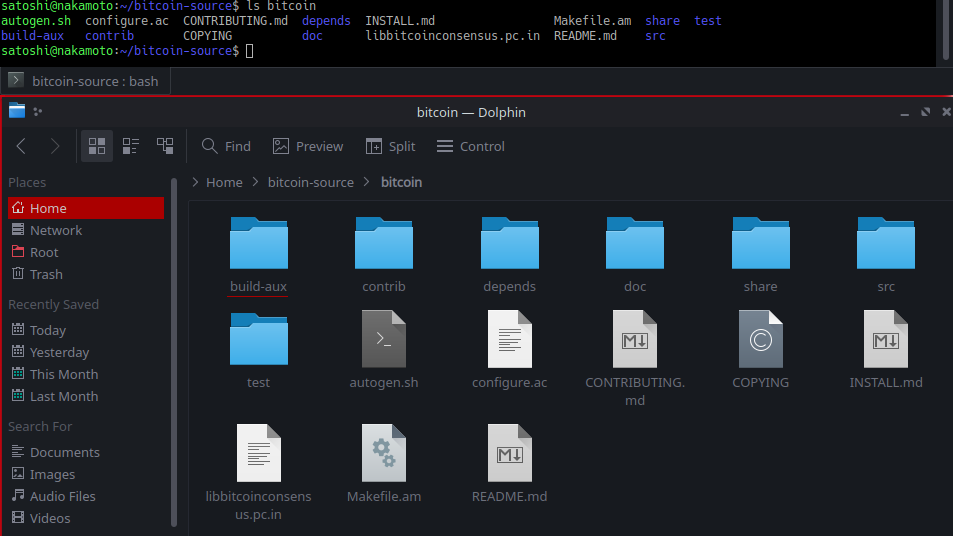Click the Dolphin folder window icon

(17, 111)
